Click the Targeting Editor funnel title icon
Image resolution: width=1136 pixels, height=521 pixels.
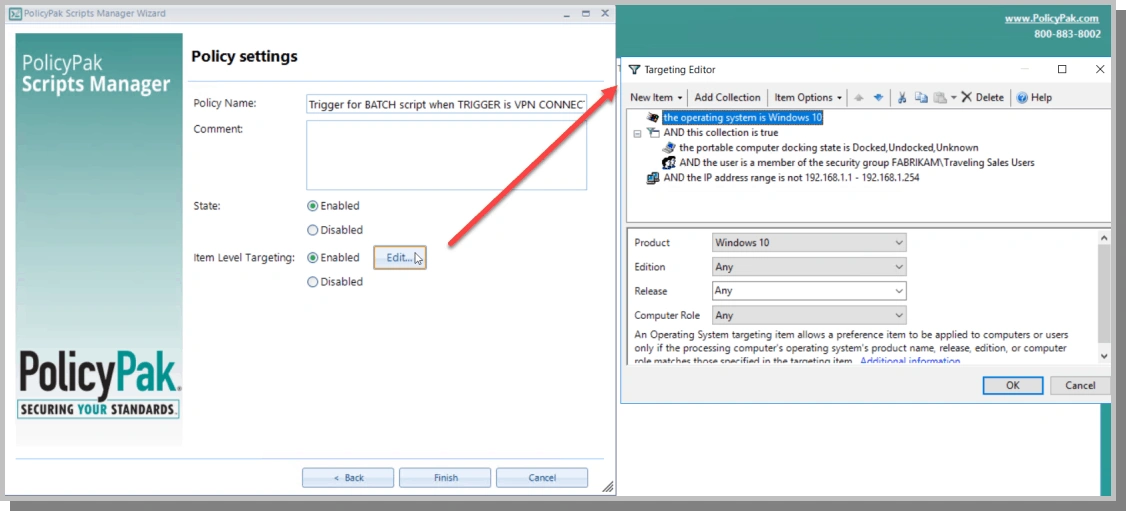coord(635,70)
